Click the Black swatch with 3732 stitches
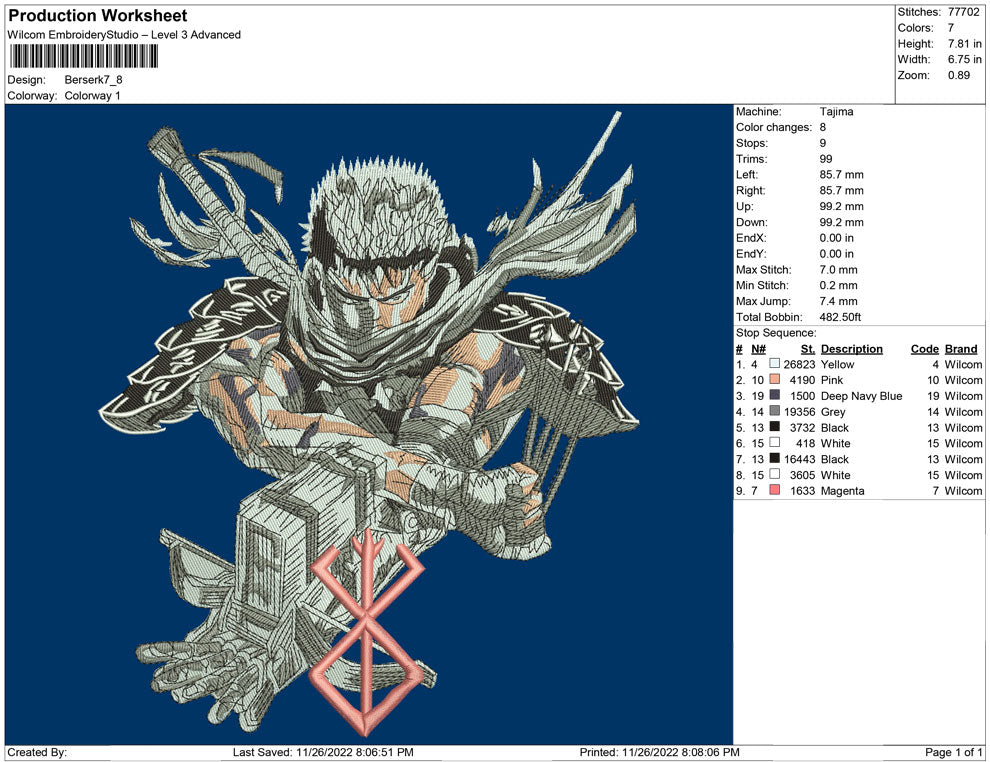990x762 pixels. [775, 427]
